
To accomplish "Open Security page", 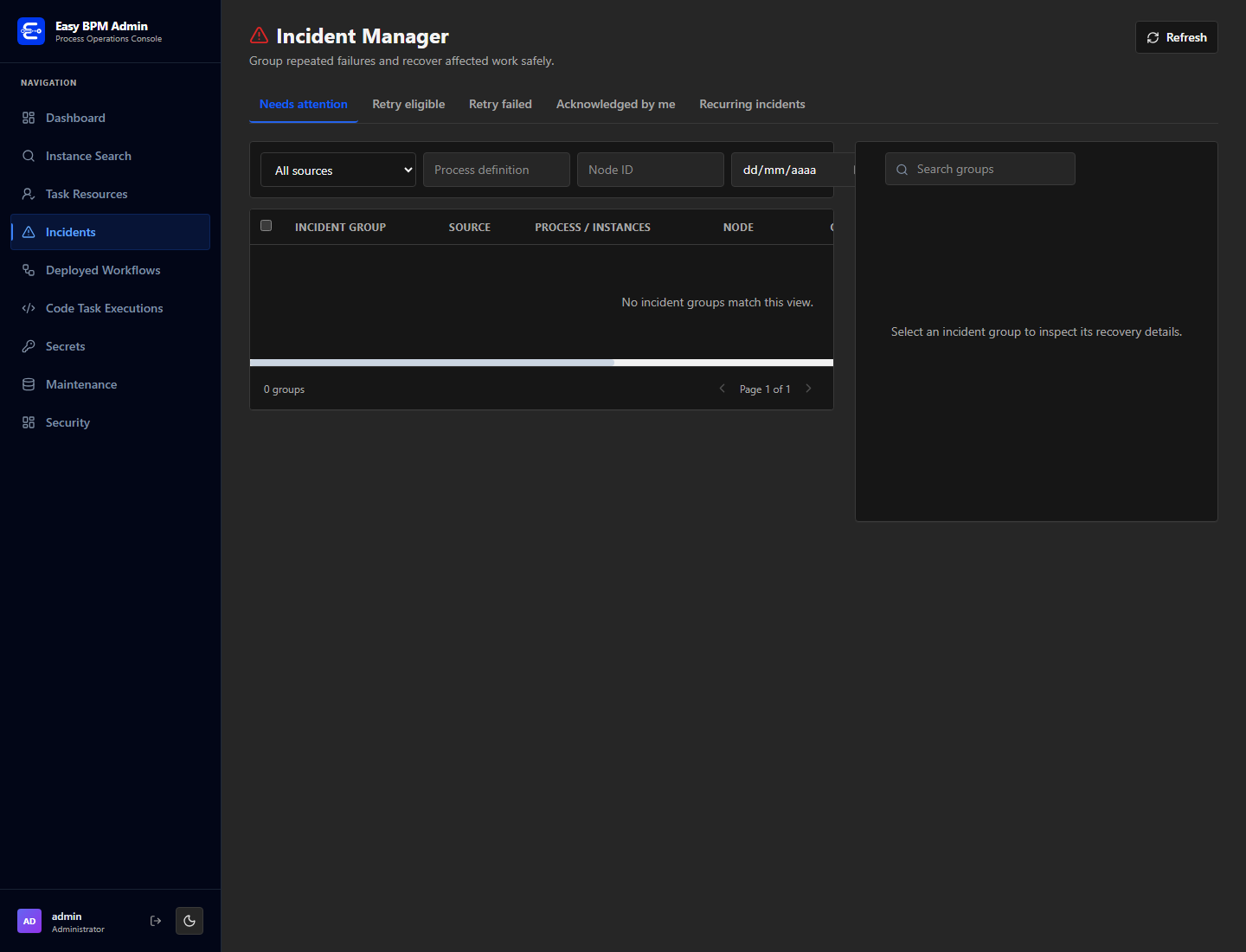I will click(111, 422).
